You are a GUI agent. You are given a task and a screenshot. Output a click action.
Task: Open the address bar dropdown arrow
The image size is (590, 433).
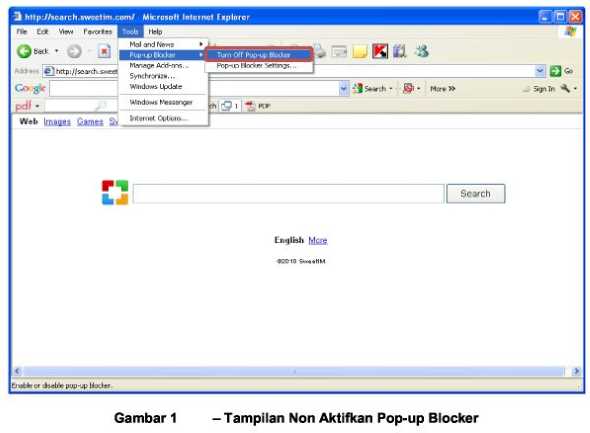click(x=540, y=71)
